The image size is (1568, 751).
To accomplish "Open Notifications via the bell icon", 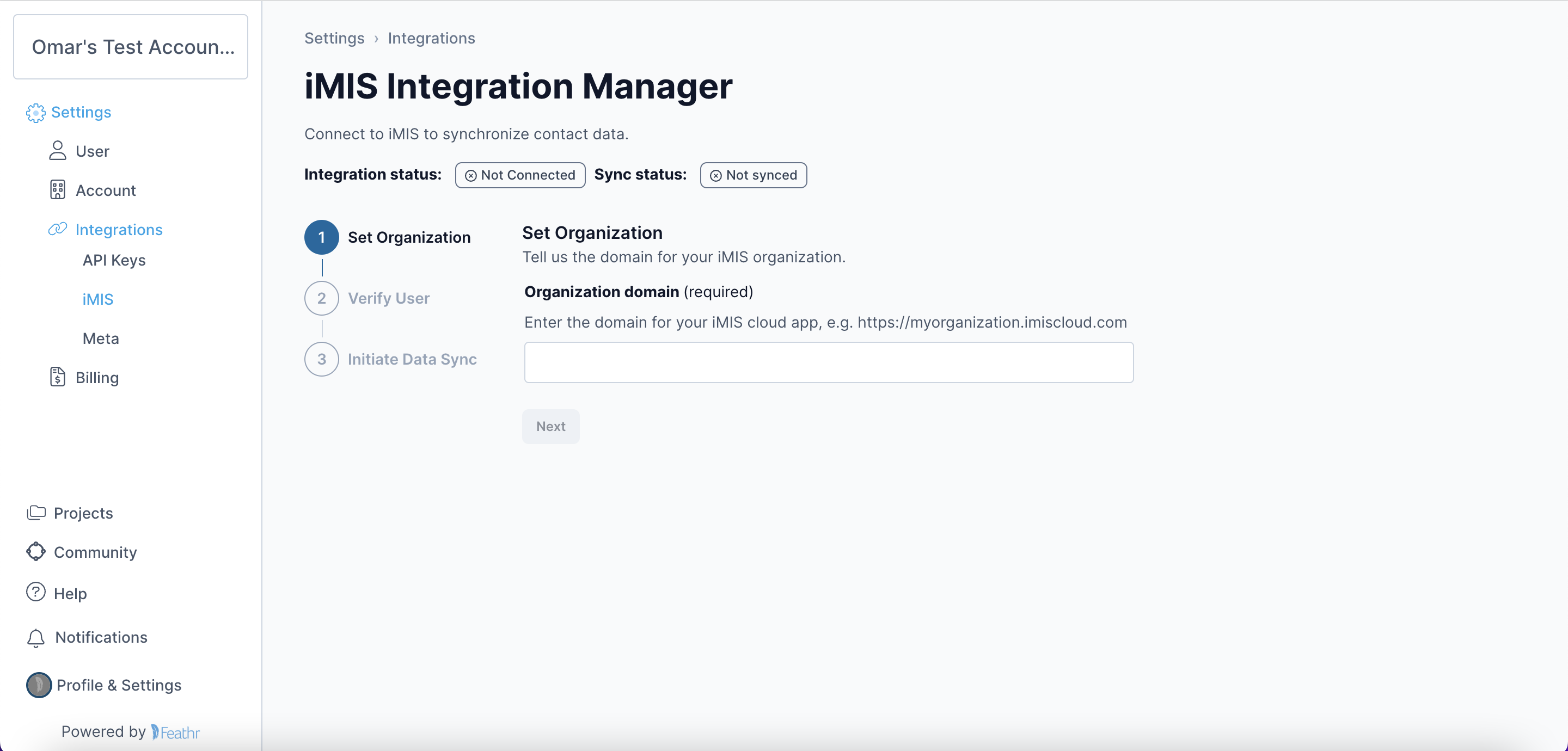I will click(x=36, y=637).
